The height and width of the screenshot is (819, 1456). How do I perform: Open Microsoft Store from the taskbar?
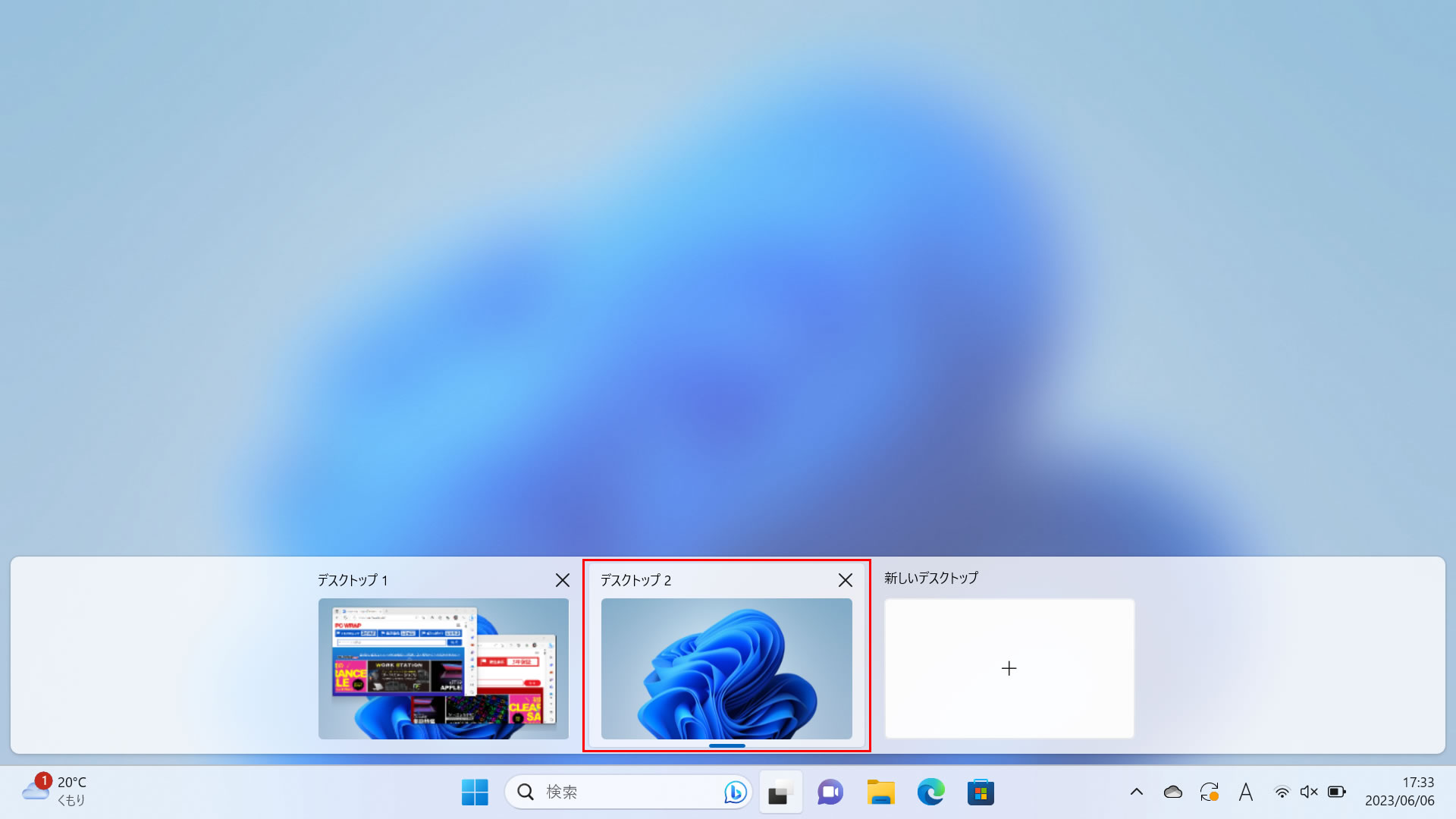[x=981, y=792]
